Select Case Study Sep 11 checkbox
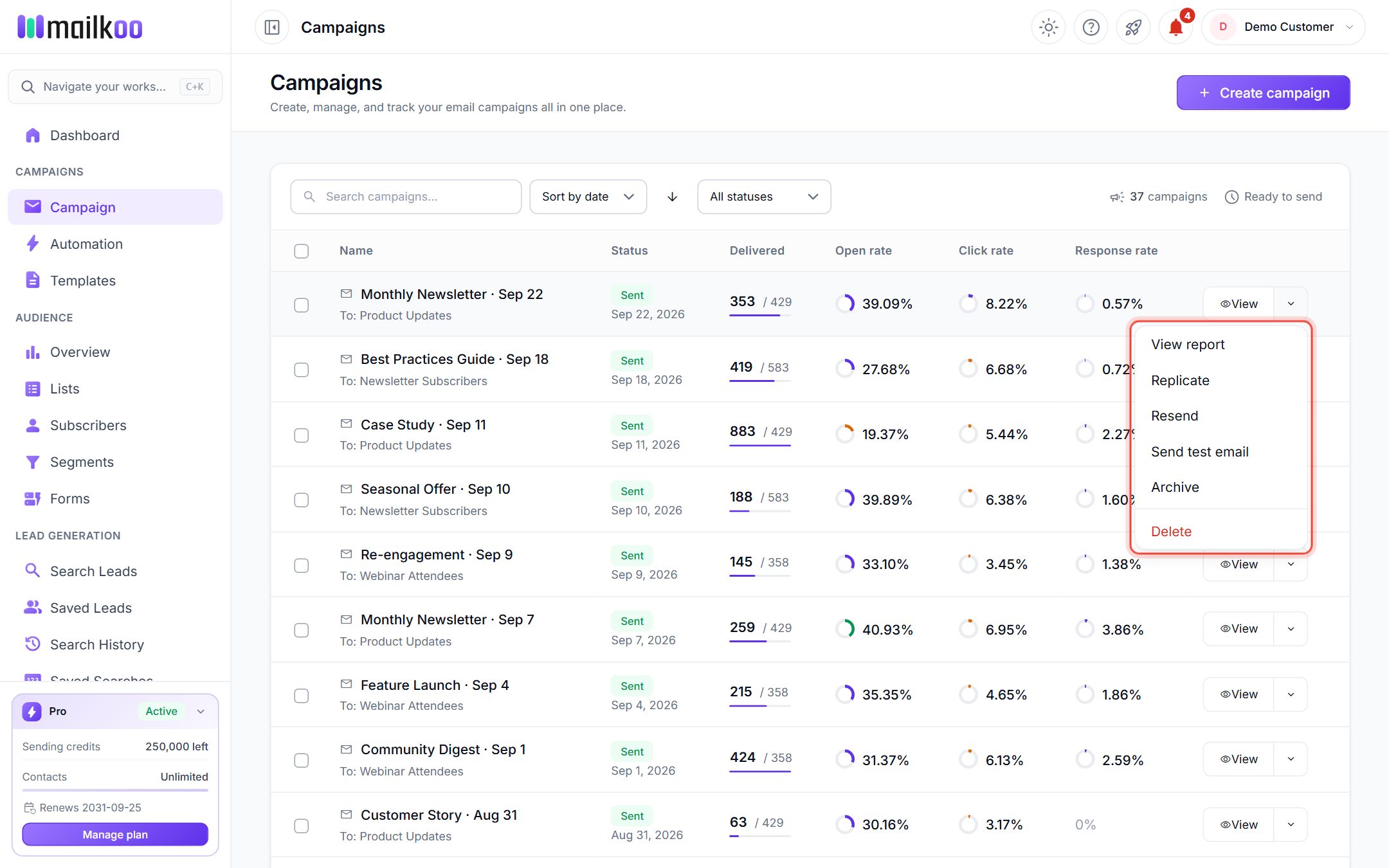Screen dimensions: 1389x868 [301, 435]
